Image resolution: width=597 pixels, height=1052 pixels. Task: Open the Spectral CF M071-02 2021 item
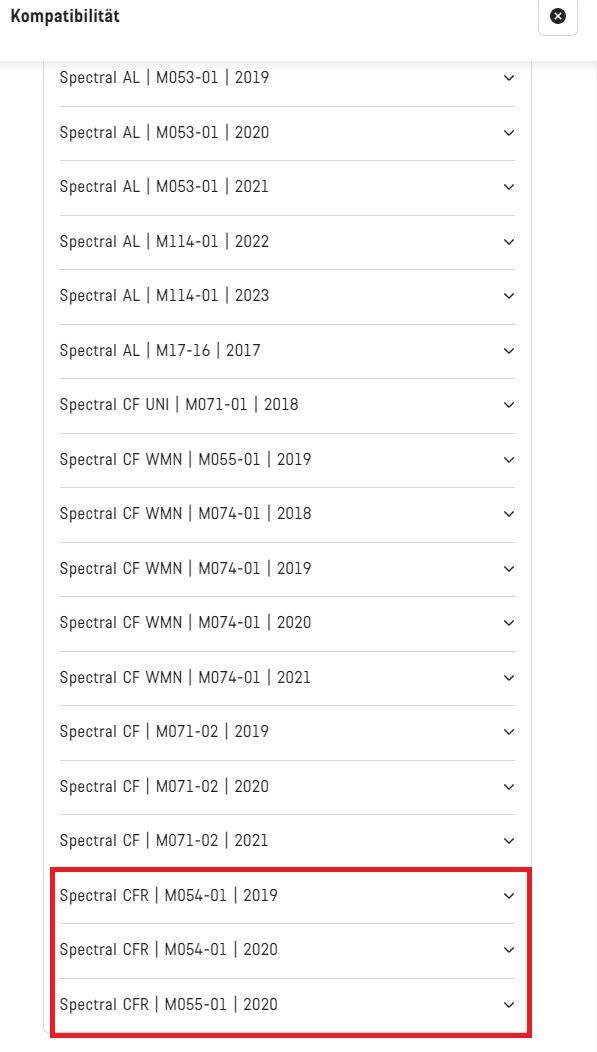[288, 841]
